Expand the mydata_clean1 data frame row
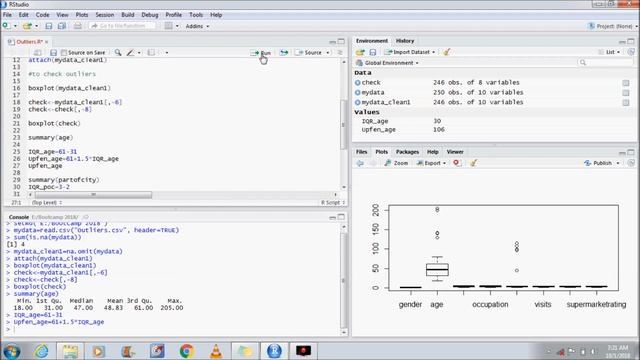Viewport: 640px width, 360px height. [358, 102]
